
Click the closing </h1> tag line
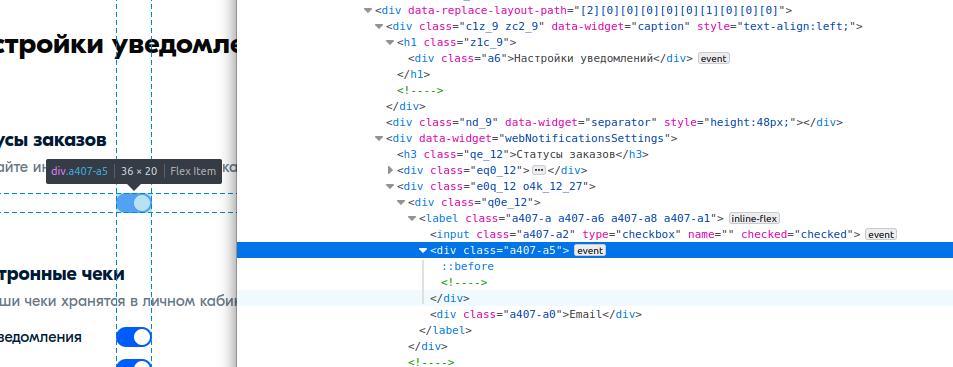tap(413, 75)
